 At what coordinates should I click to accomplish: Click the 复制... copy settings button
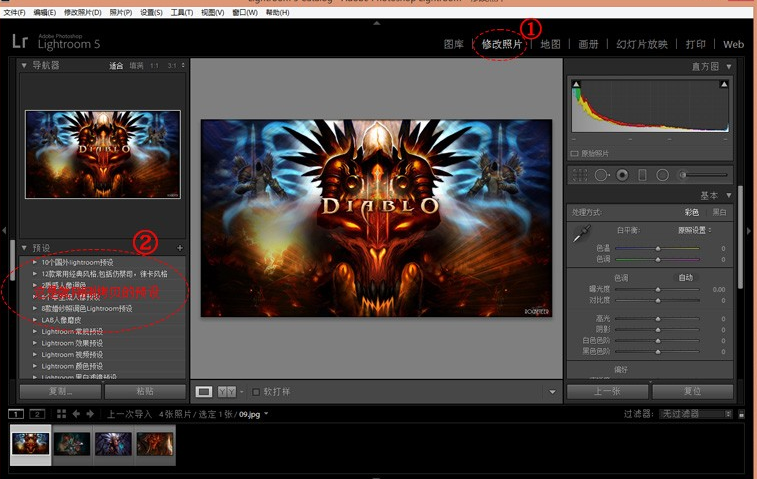(x=60, y=392)
